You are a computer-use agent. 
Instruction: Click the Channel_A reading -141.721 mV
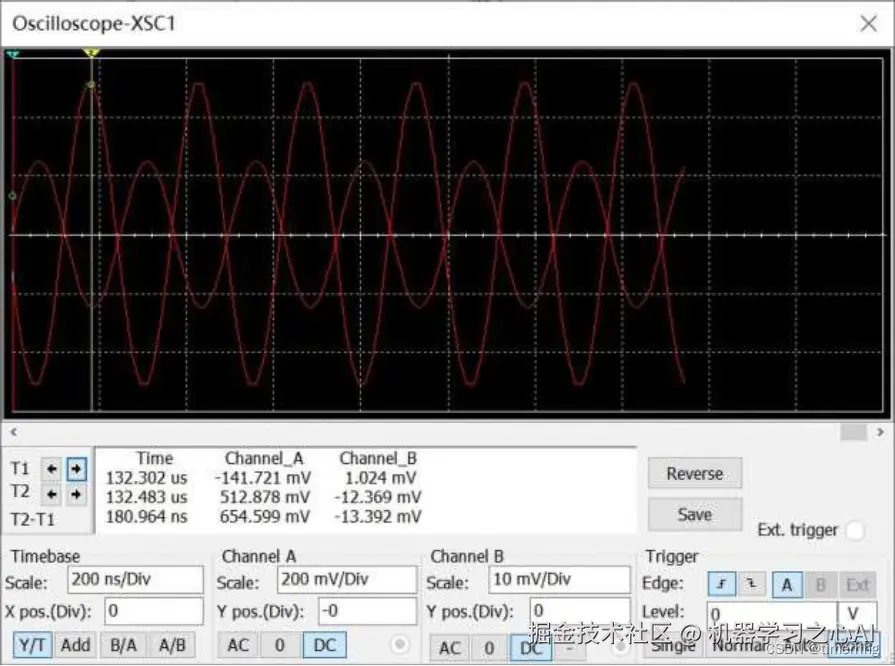tap(263, 478)
